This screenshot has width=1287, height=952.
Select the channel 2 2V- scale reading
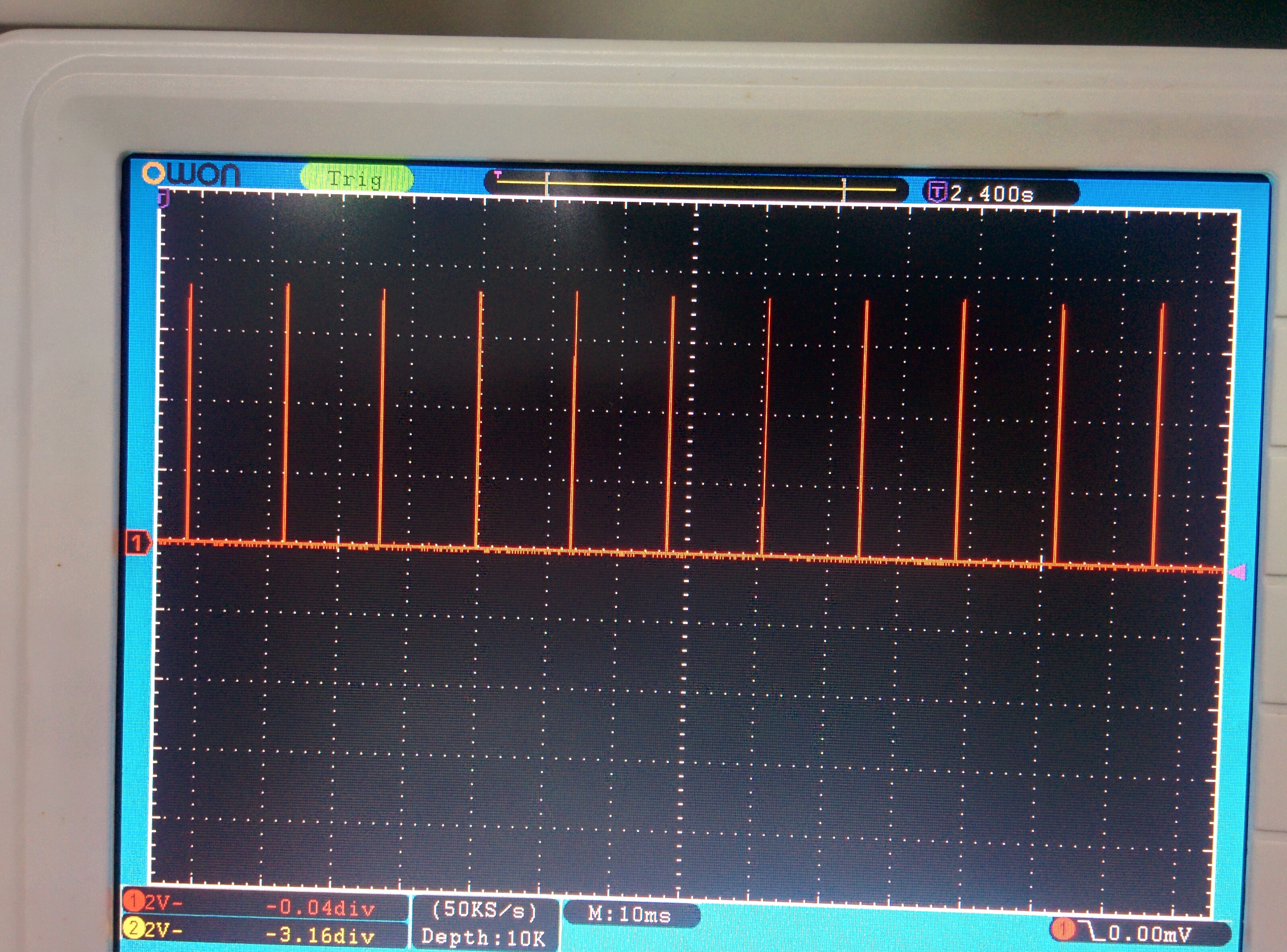coord(163,930)
